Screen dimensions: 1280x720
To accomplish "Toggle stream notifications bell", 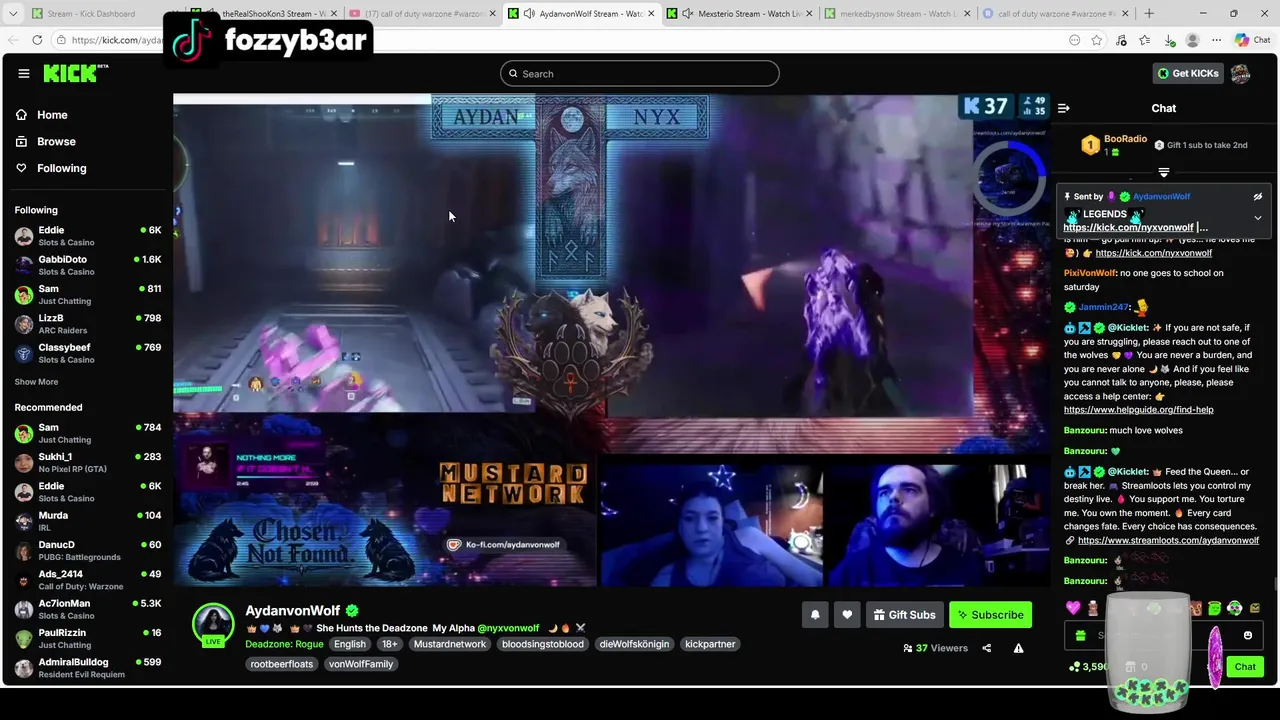I will tap(815, 615).
